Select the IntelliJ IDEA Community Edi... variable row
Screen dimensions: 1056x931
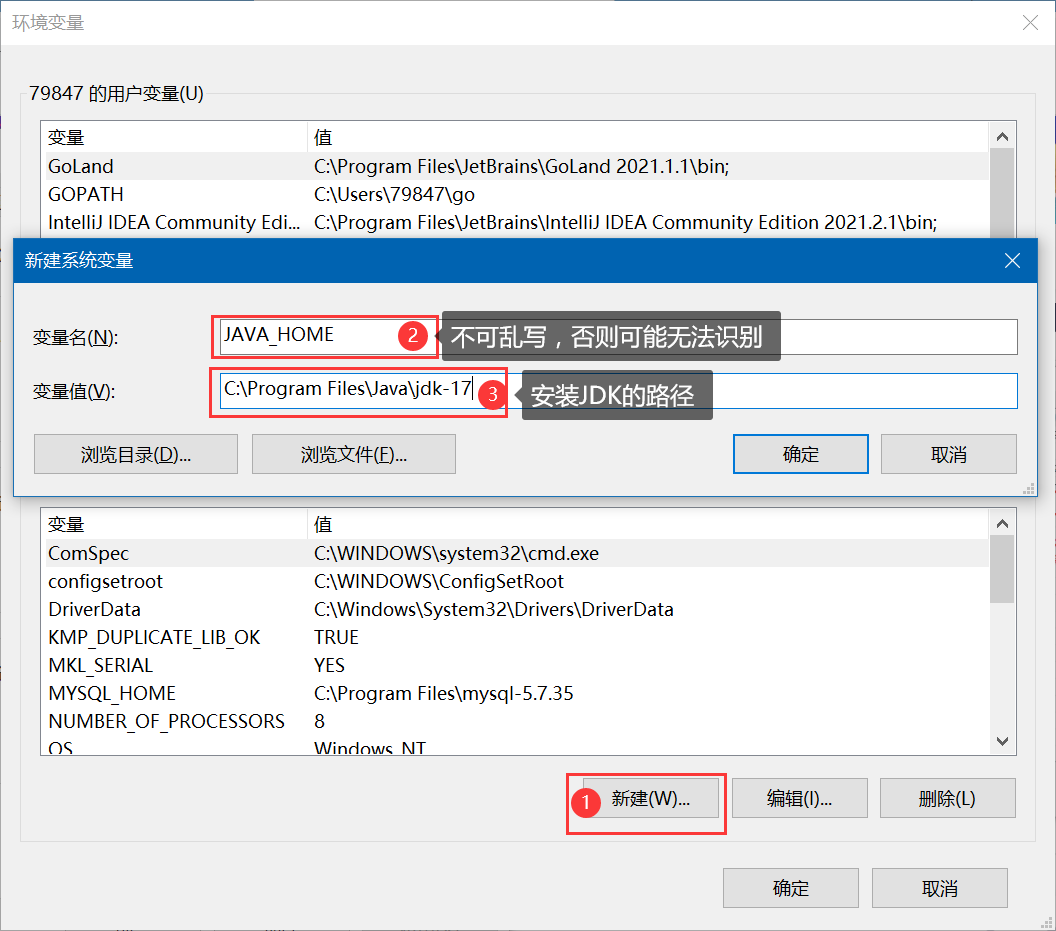517,222
